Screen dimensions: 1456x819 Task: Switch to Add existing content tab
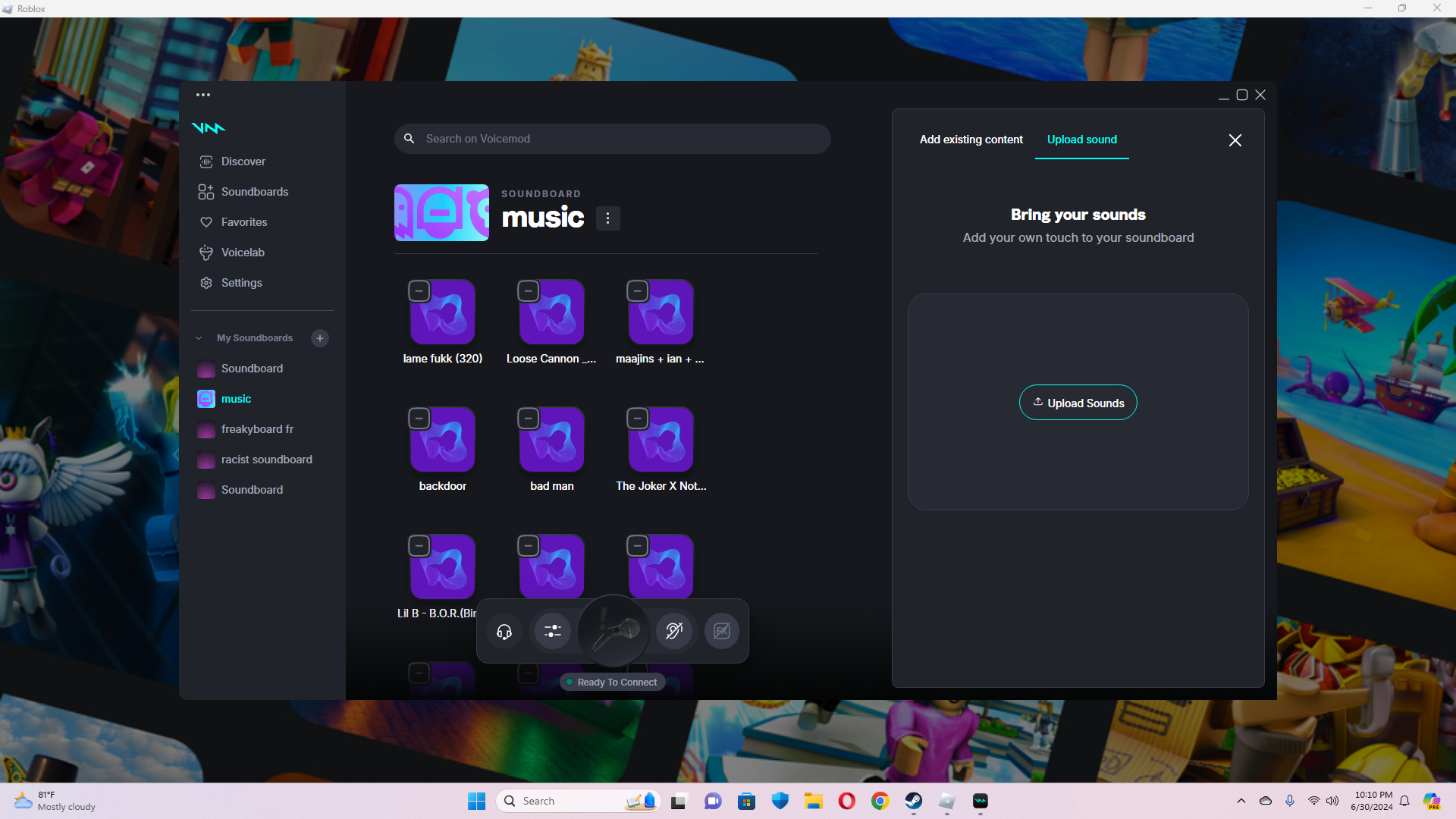[971, 140]
